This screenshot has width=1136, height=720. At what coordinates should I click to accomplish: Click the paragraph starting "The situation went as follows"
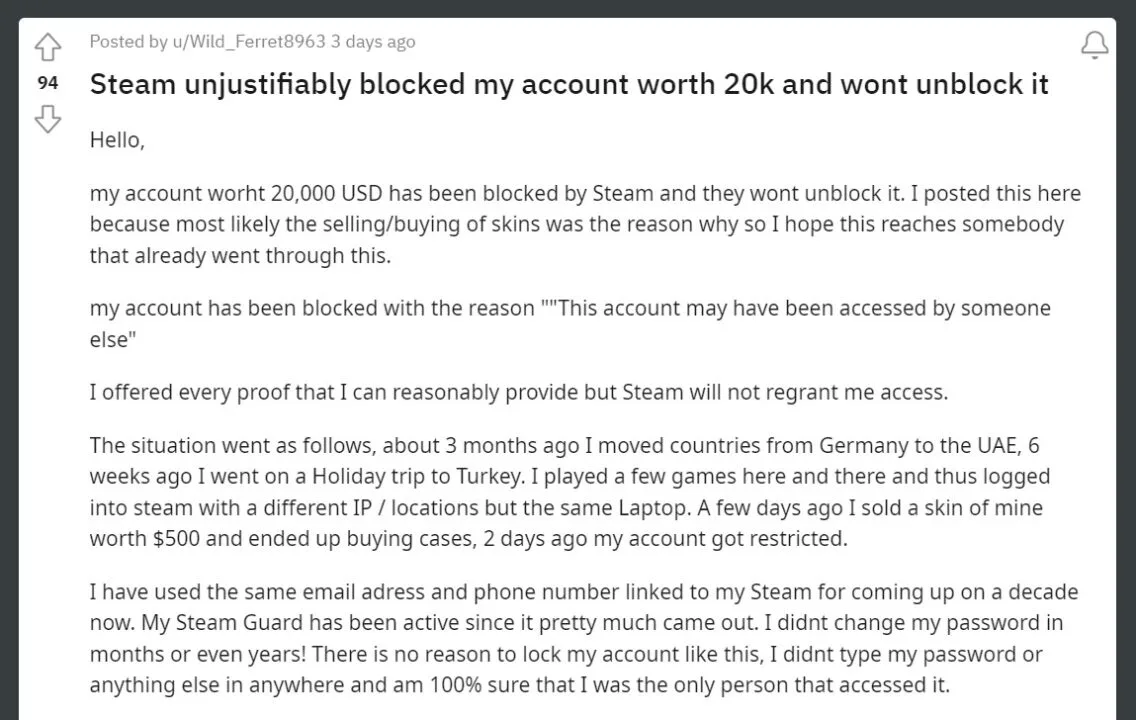570,492
